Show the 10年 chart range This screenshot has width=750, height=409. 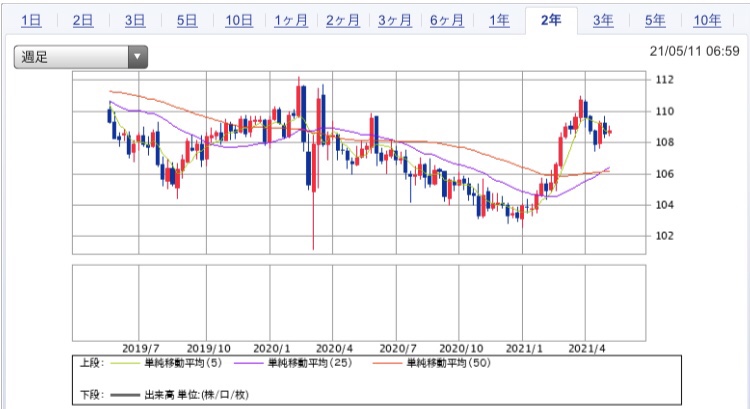click(x=707, y=20)
